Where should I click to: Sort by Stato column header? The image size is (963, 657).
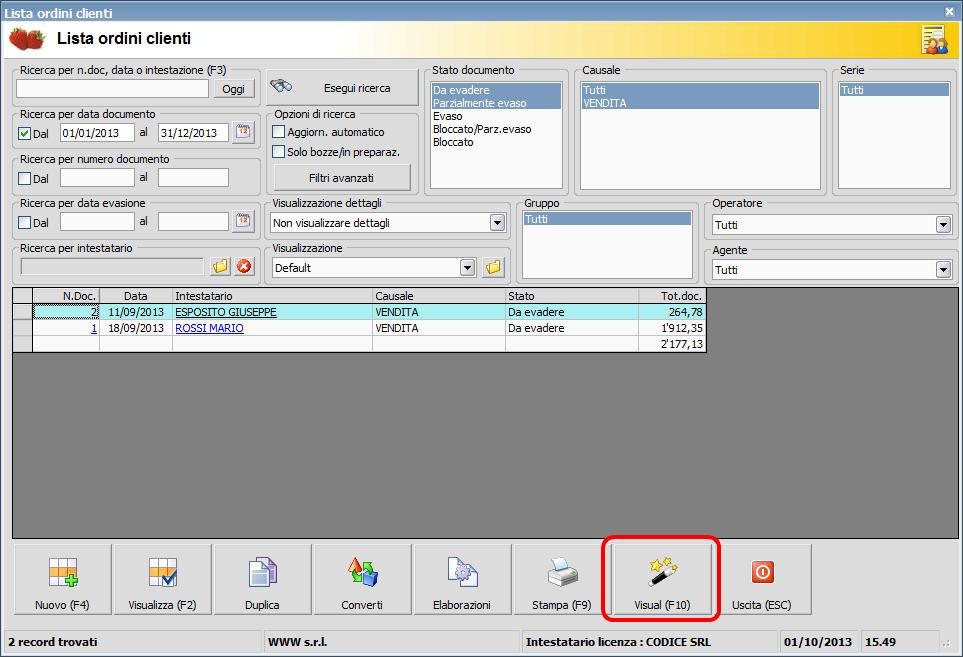[572, 296]
